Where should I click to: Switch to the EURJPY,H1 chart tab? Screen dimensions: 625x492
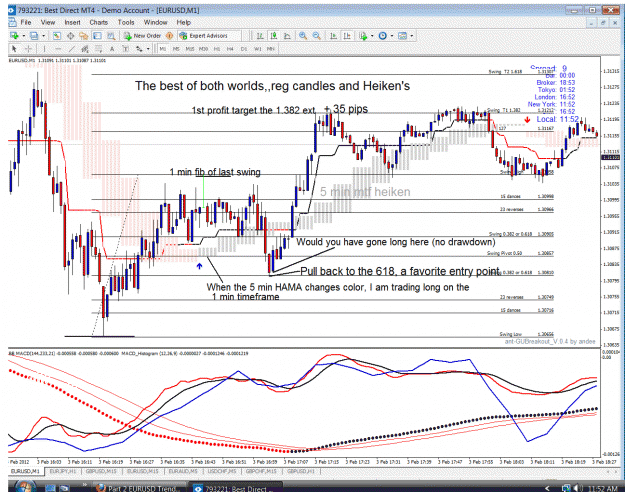(63, 471)
